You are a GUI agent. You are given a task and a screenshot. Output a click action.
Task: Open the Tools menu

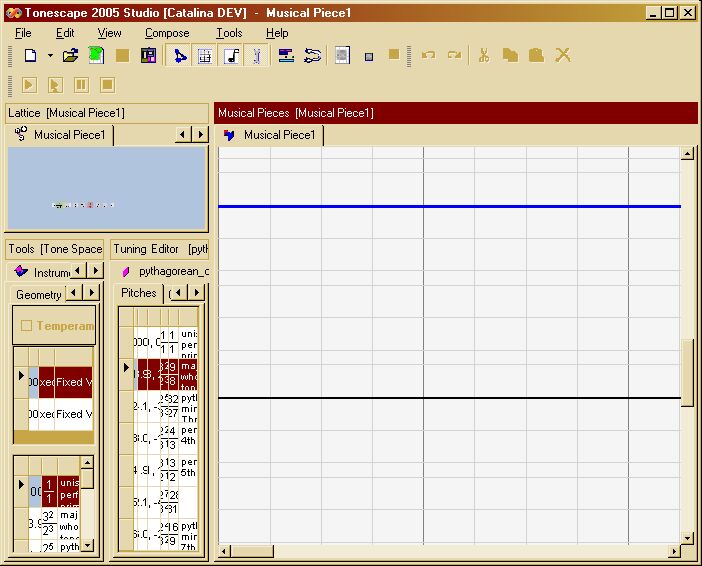coord(229,33)
